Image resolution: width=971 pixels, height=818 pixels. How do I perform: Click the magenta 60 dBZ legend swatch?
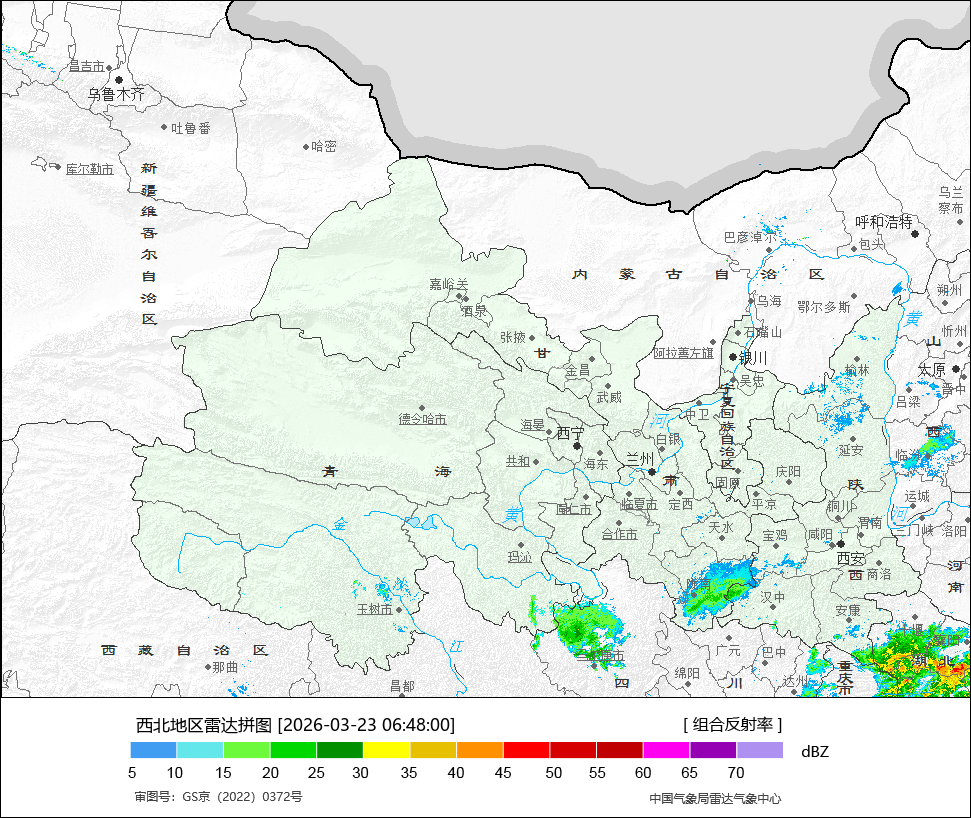666,751
